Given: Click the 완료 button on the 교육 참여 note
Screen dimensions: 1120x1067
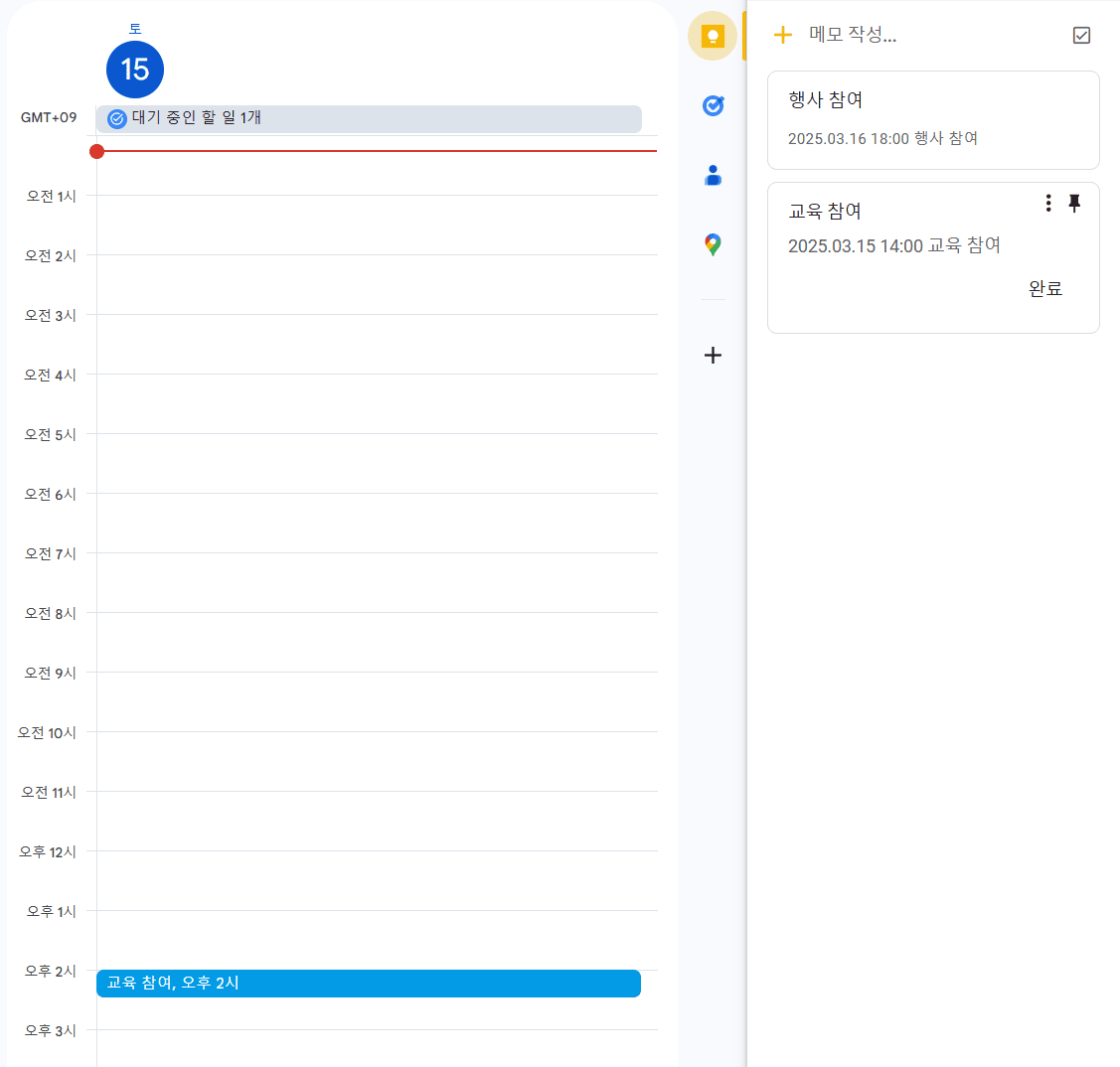Looking at the screenshot, I should pos(1045,288).
